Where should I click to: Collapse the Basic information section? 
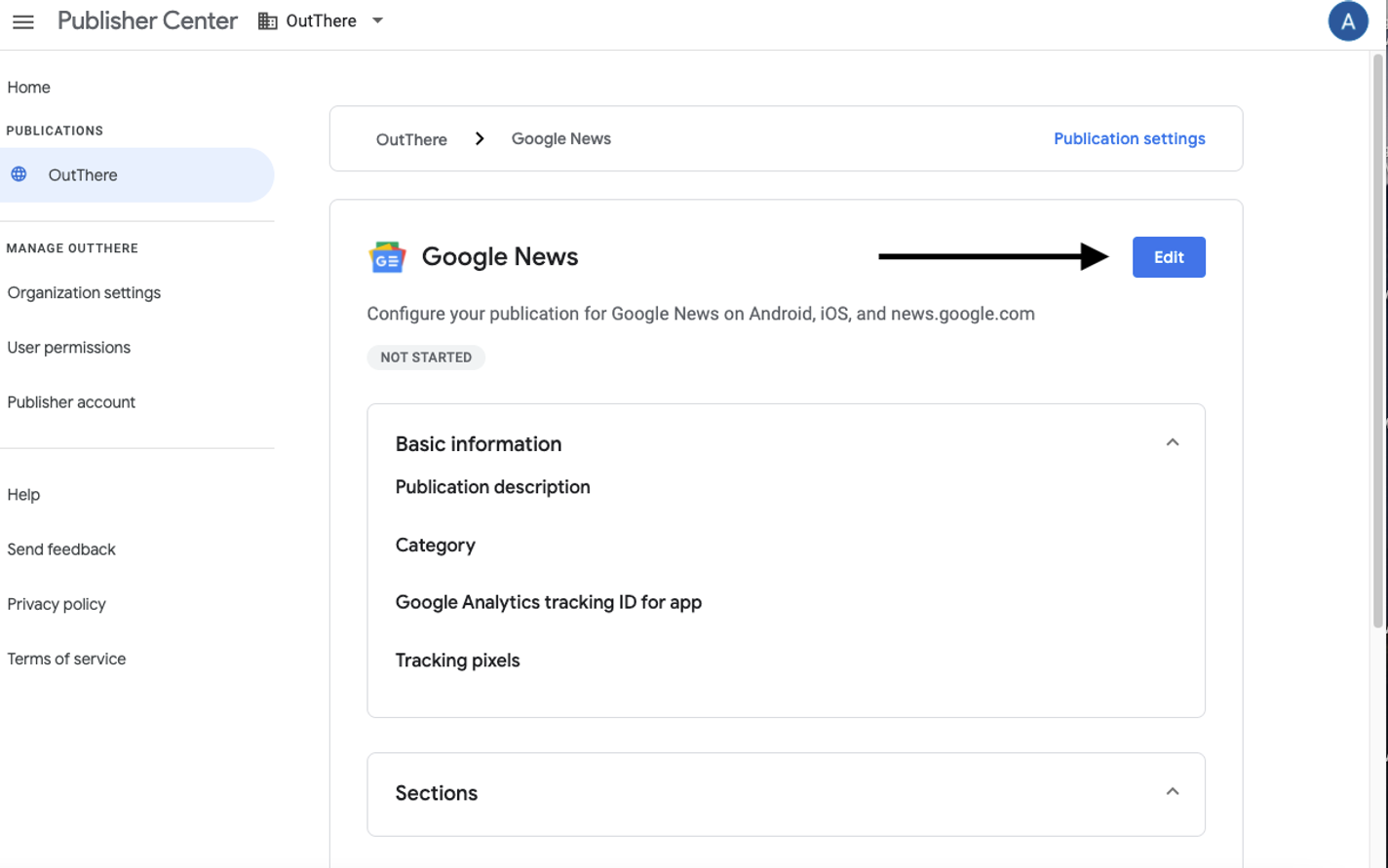coord(1173,441)
